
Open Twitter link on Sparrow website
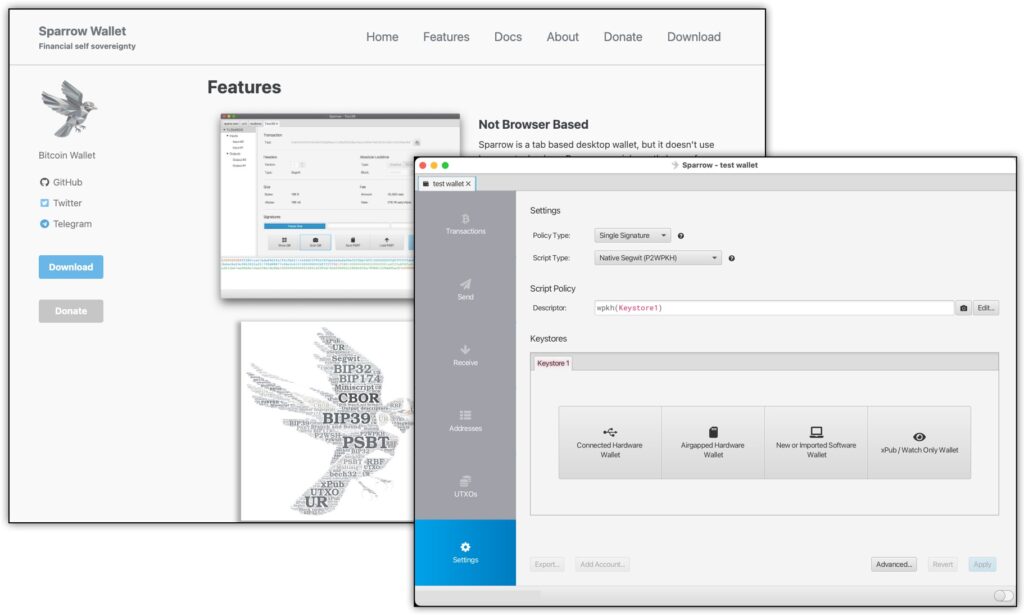click(x=61, y=203)
